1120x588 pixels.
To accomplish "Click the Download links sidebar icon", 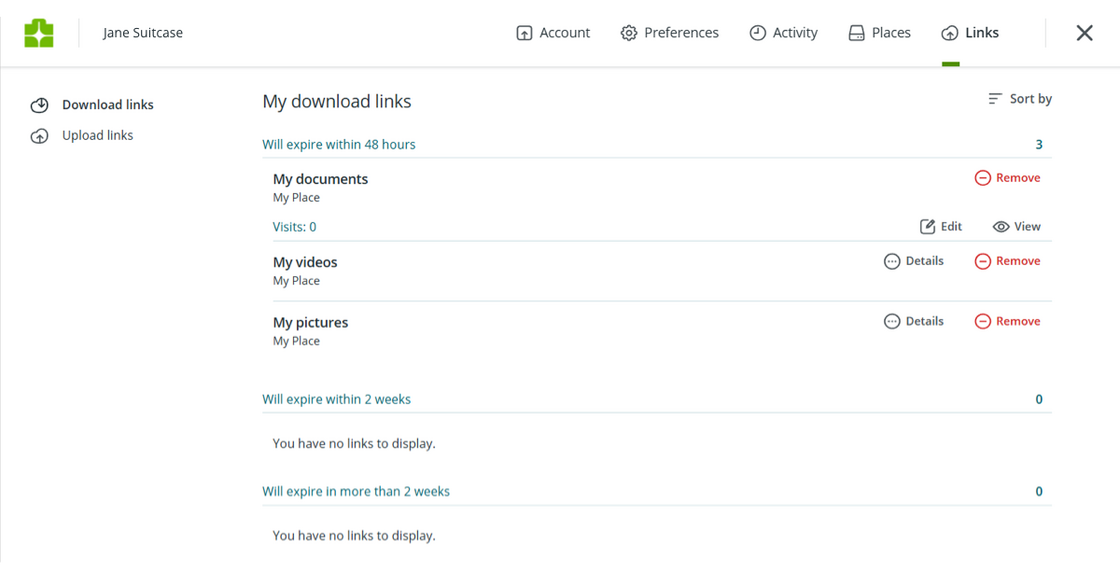I will point(39,104).
